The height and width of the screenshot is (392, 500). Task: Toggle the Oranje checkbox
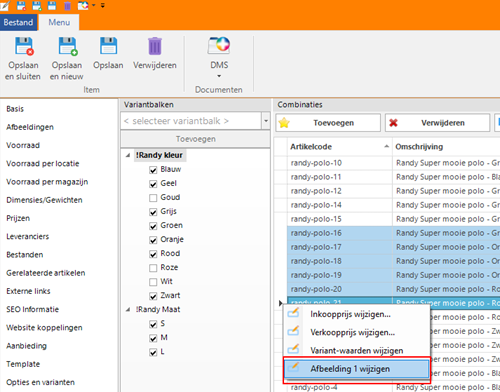153,240
